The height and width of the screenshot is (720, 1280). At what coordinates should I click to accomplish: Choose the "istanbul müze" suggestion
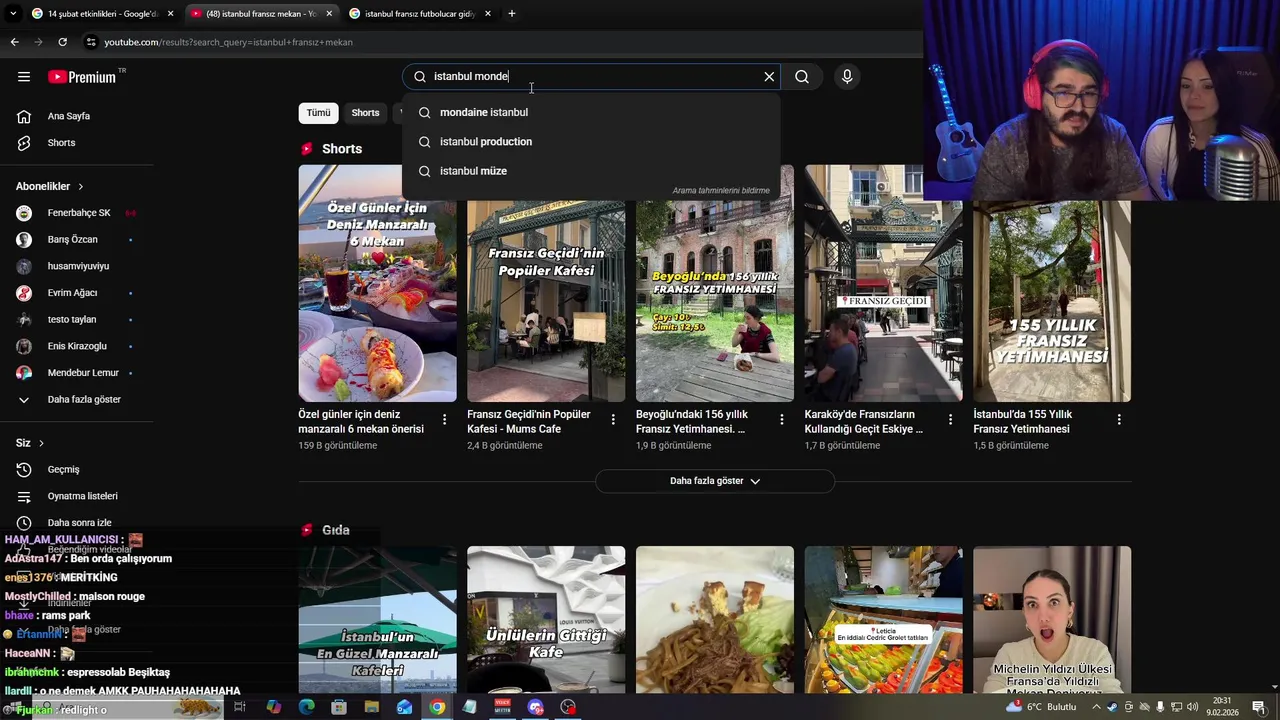coord(591,171)
